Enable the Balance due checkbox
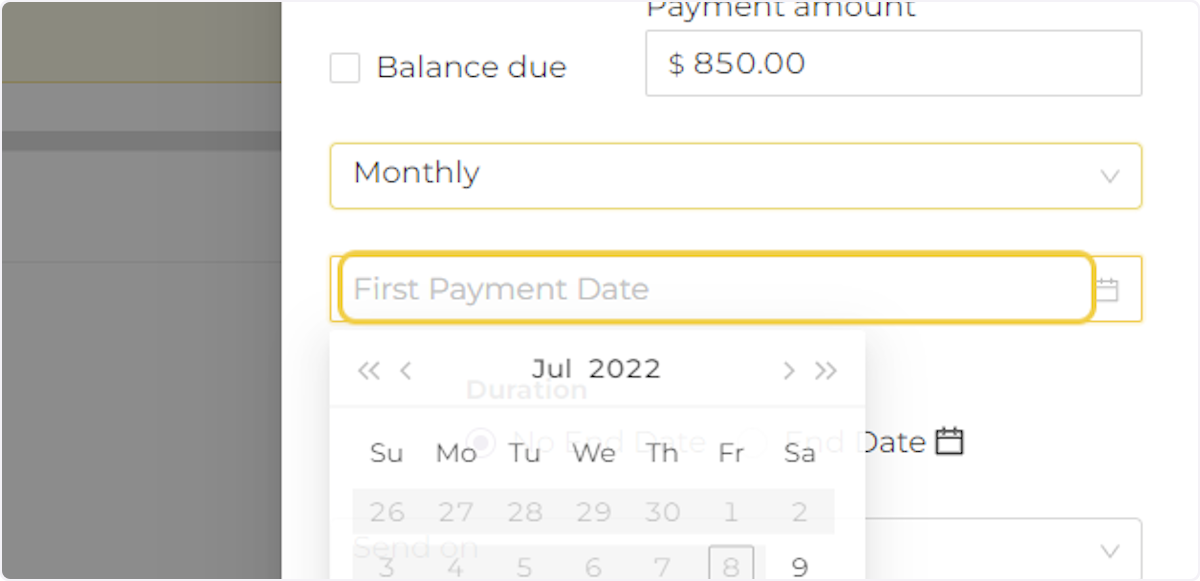The width and height of the screenshot is (1200, 581). point(344,67)
